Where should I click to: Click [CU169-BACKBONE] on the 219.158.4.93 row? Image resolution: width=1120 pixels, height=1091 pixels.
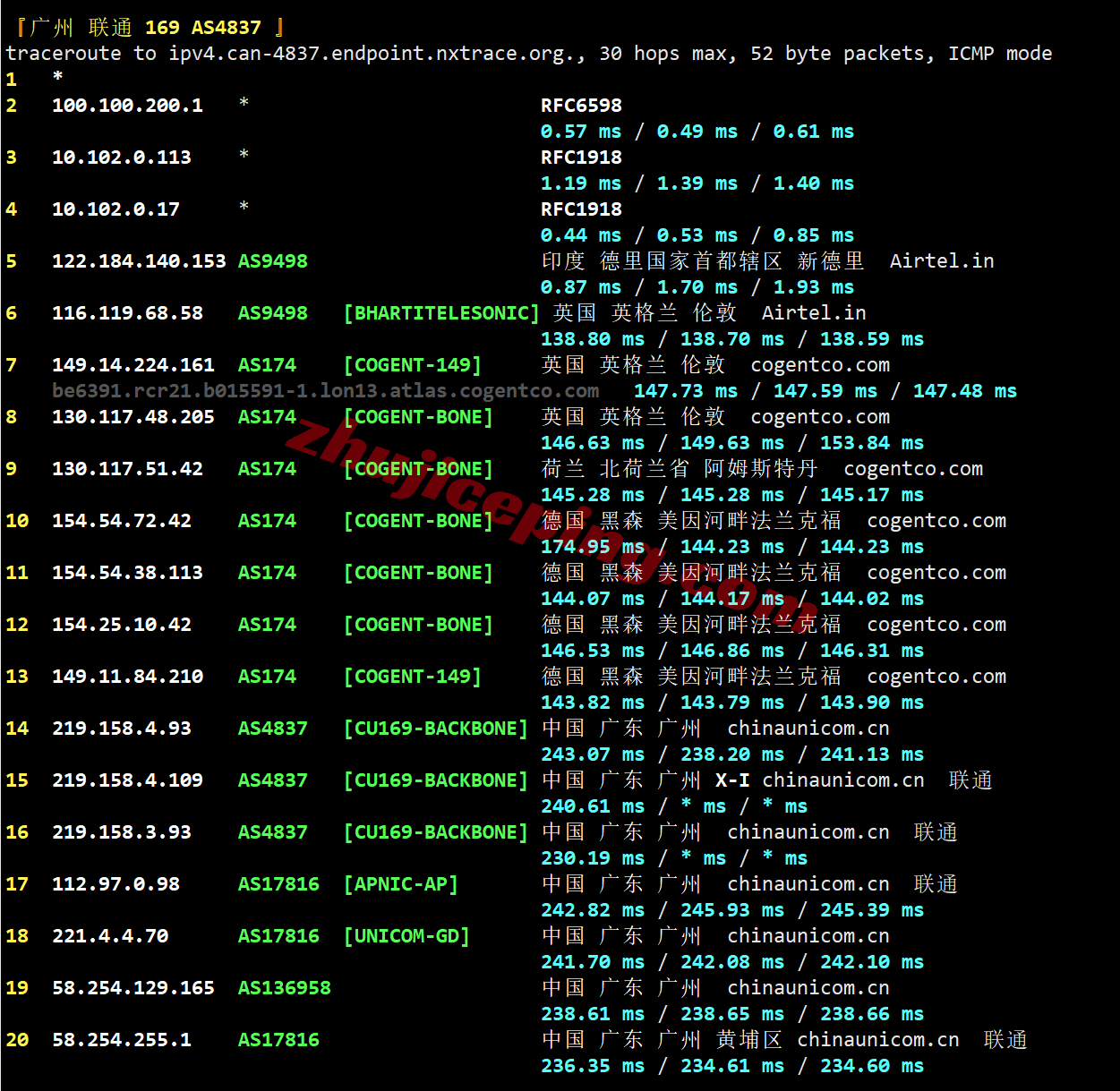click(x=436, y=729)
